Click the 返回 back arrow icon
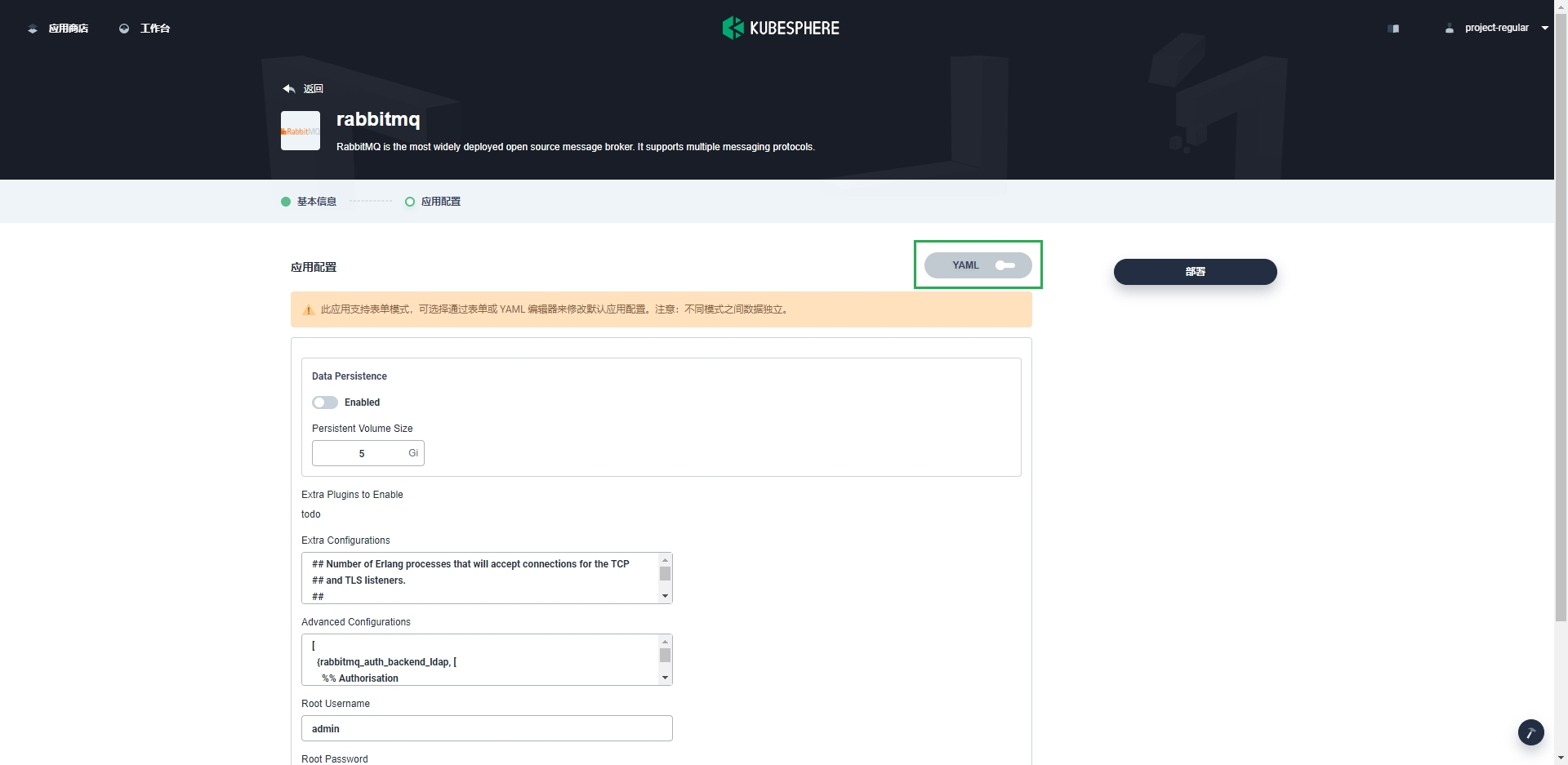 pos(289,88)
